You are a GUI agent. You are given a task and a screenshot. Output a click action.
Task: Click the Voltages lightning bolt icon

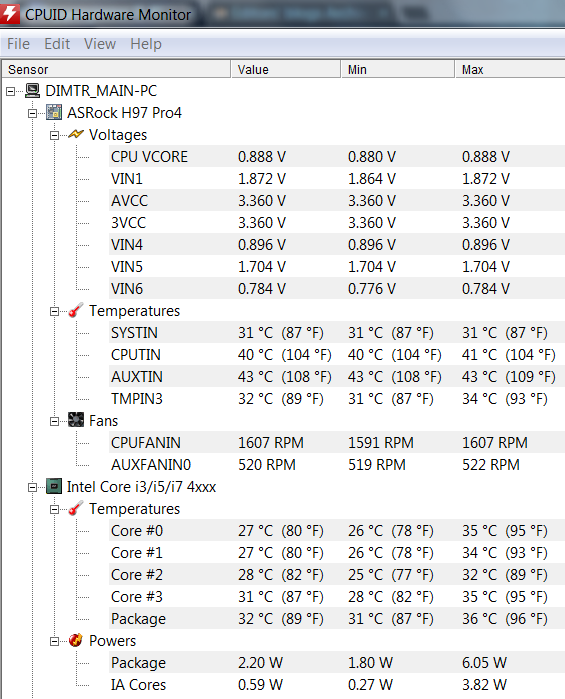tap(76, 134)
